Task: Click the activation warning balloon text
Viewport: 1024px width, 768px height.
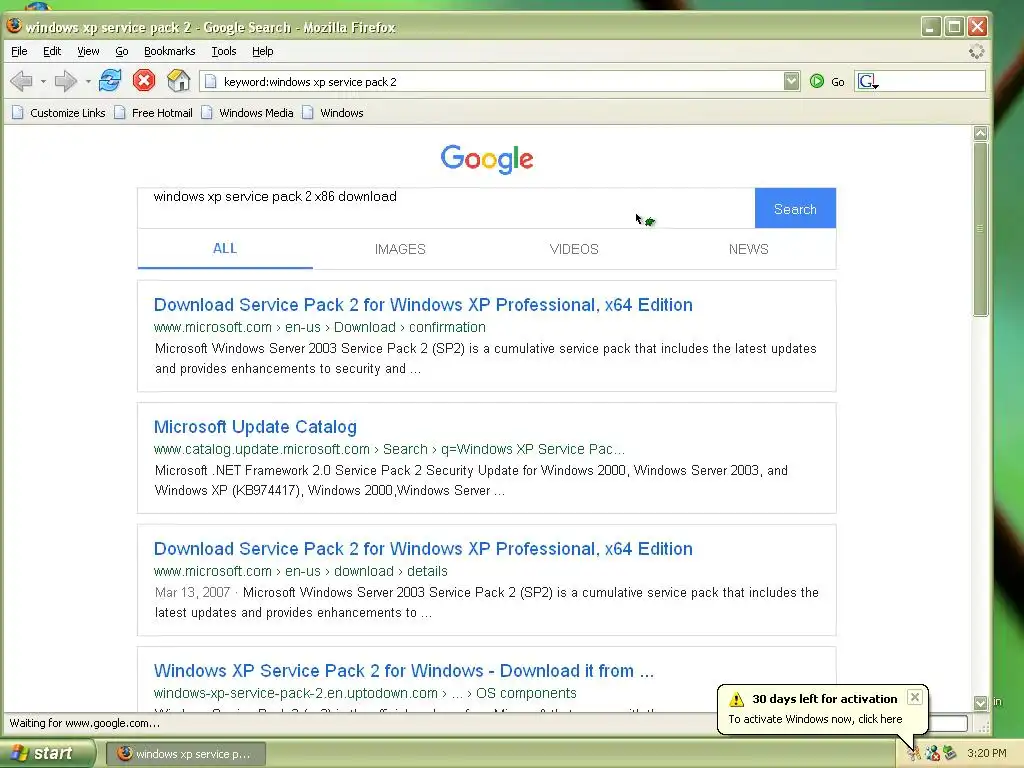Action: coord(815,719)
